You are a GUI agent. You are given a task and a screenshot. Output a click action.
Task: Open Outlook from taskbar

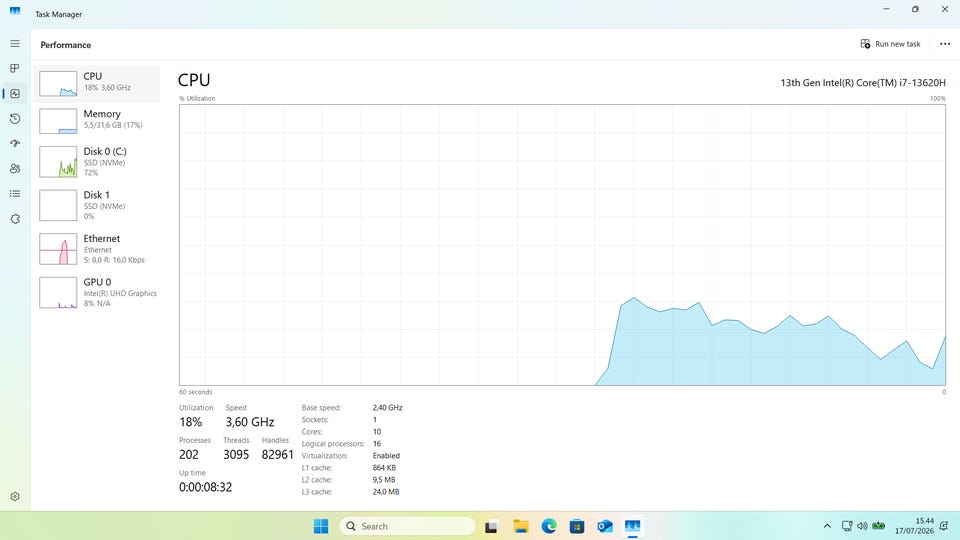[x=605, y=526]
